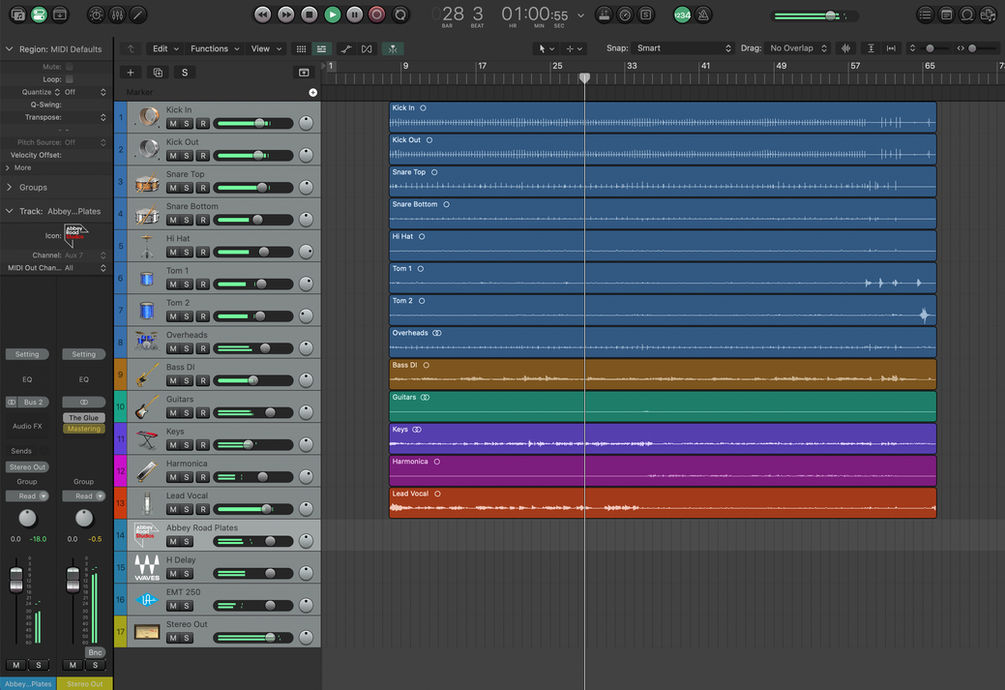Open the Mixer from control bar
This screenshot has height=690, width=1005.
tap(117, 15)
